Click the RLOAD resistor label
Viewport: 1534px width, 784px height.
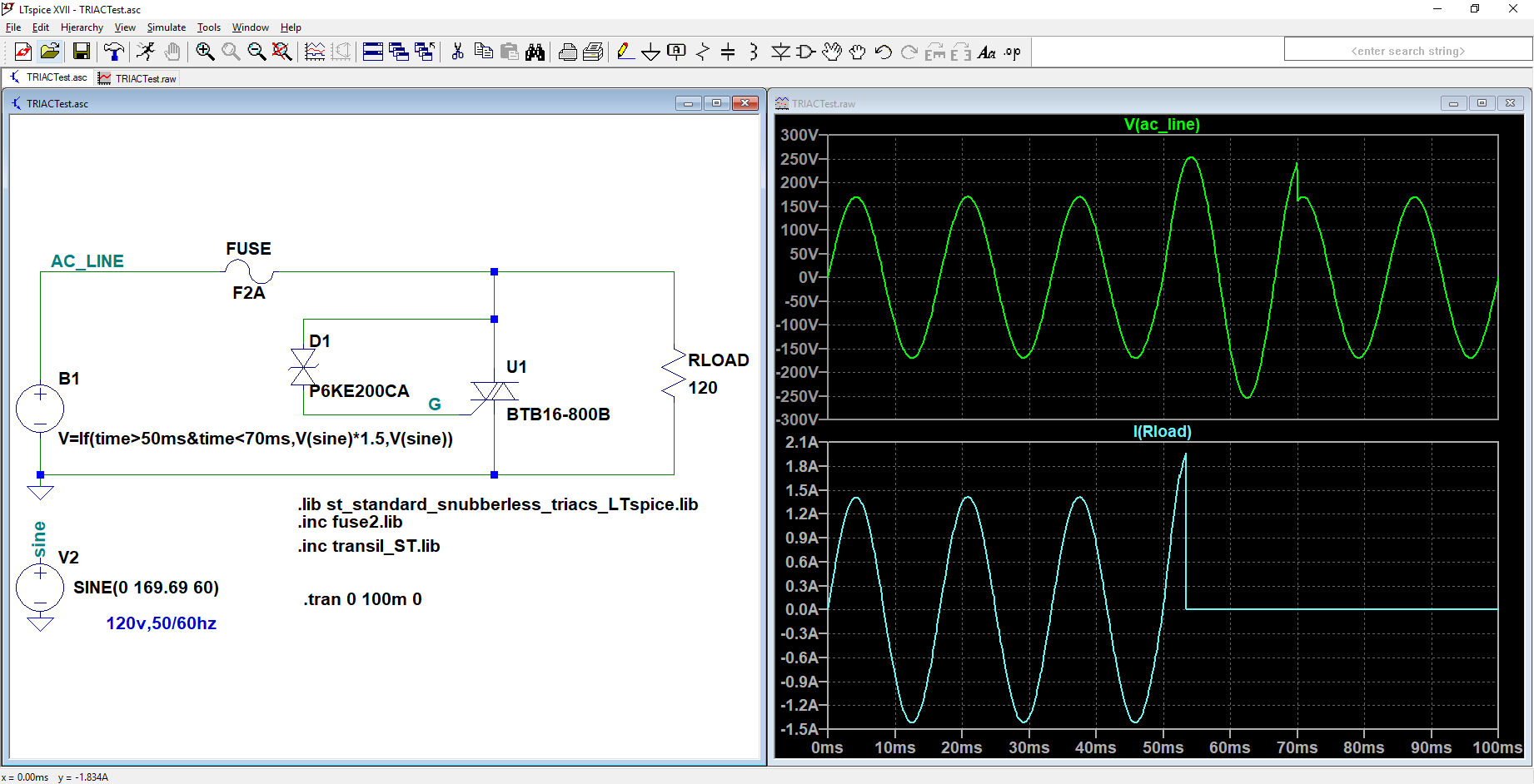point(719,360)
